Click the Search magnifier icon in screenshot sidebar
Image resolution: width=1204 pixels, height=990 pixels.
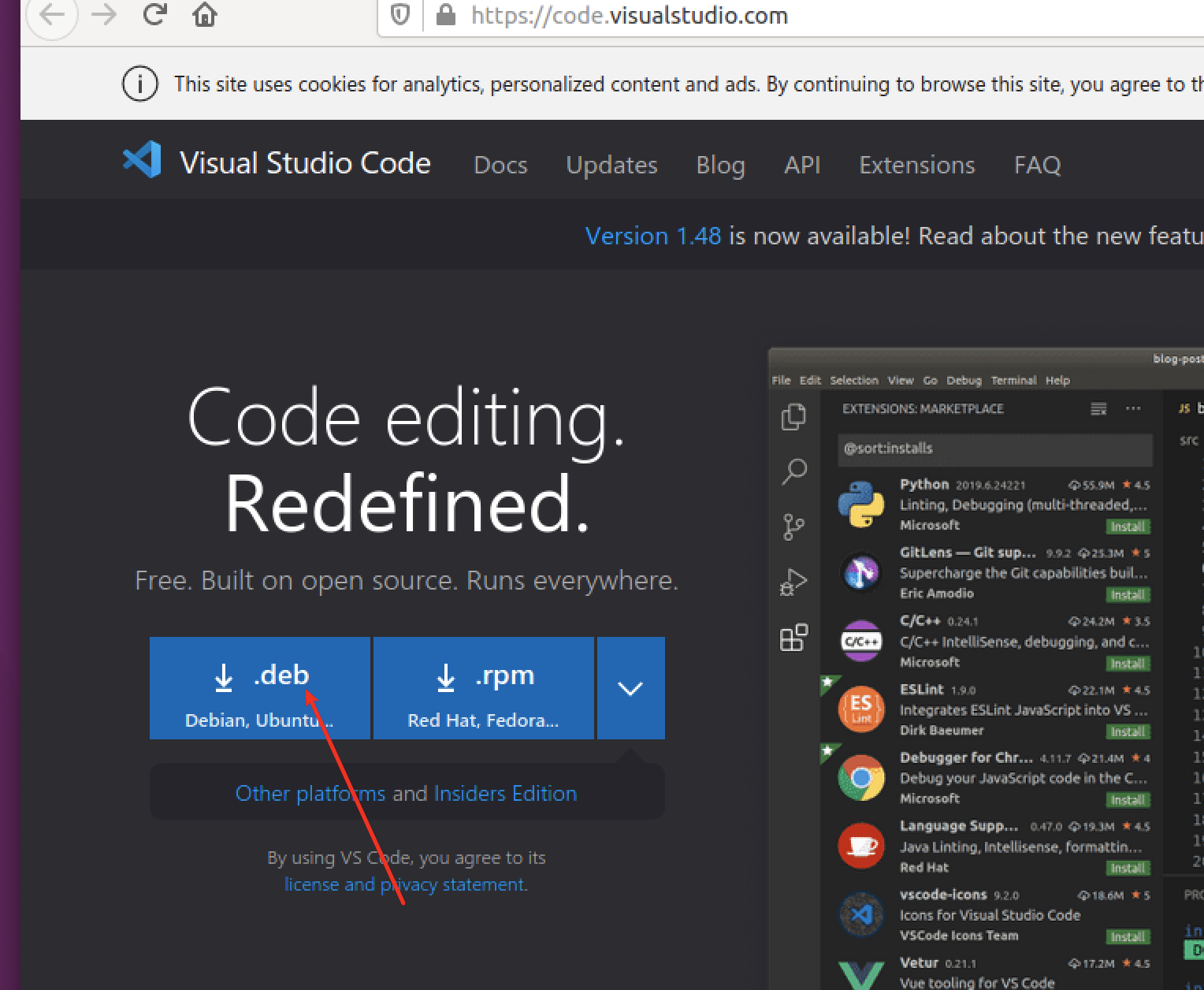click(794, 471)
